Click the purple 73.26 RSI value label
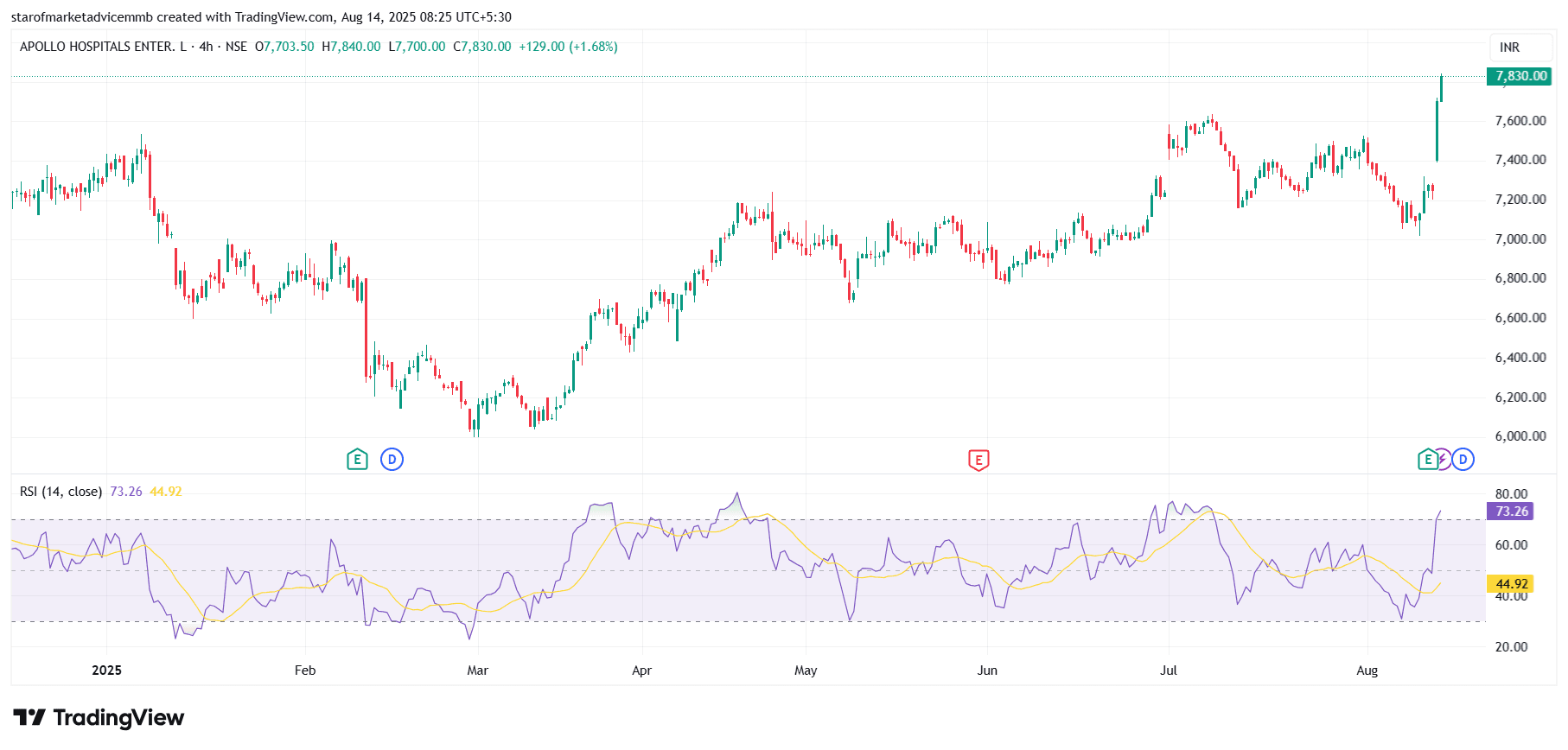This screenshot has width=1568, height=750. point(1510,512)
